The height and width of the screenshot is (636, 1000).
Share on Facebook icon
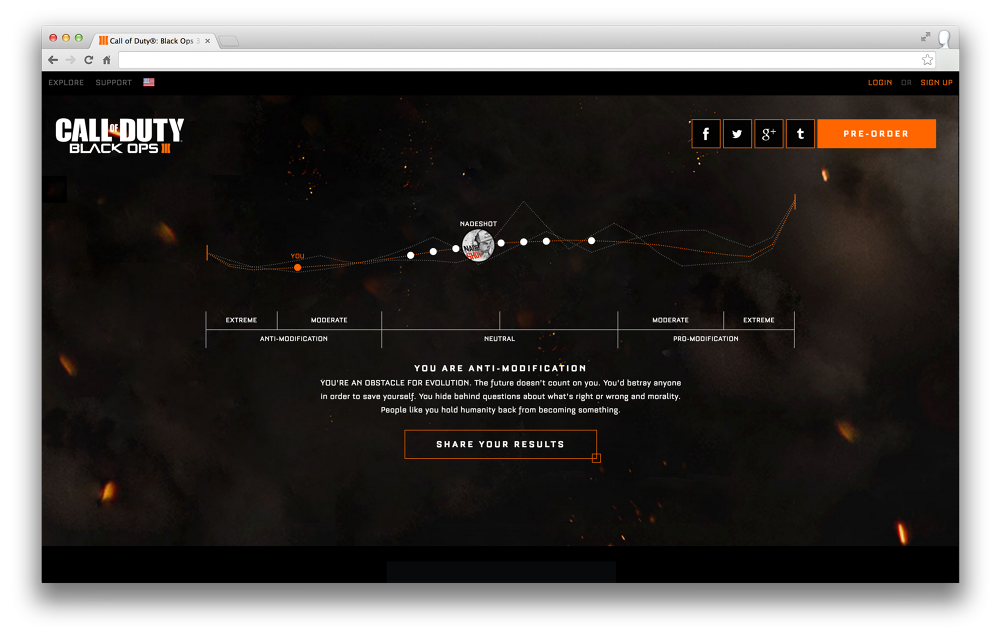705,134
